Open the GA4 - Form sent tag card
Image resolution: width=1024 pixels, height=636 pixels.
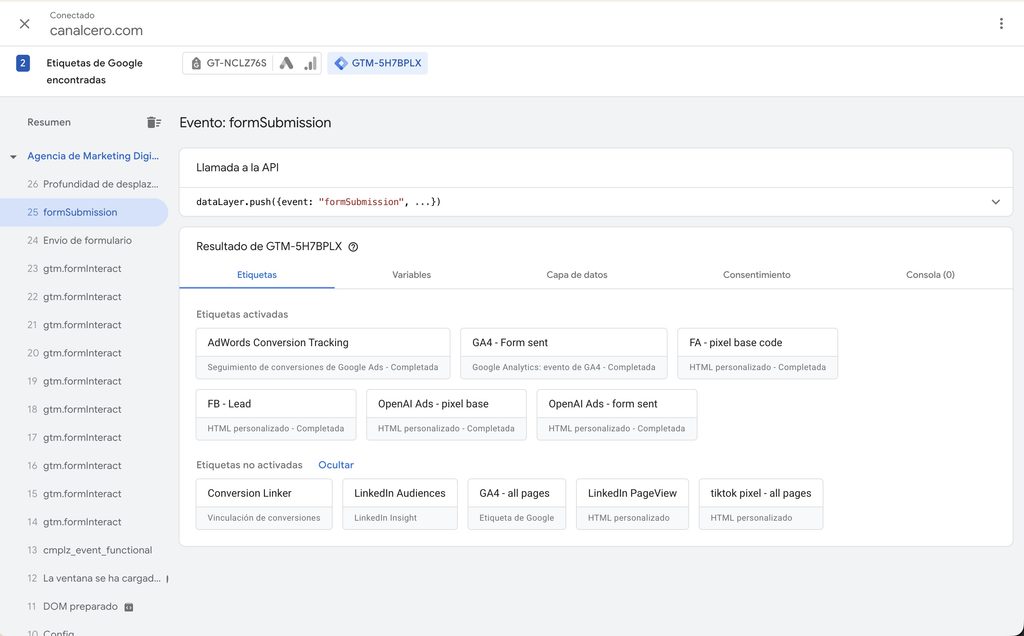[564, 353]
